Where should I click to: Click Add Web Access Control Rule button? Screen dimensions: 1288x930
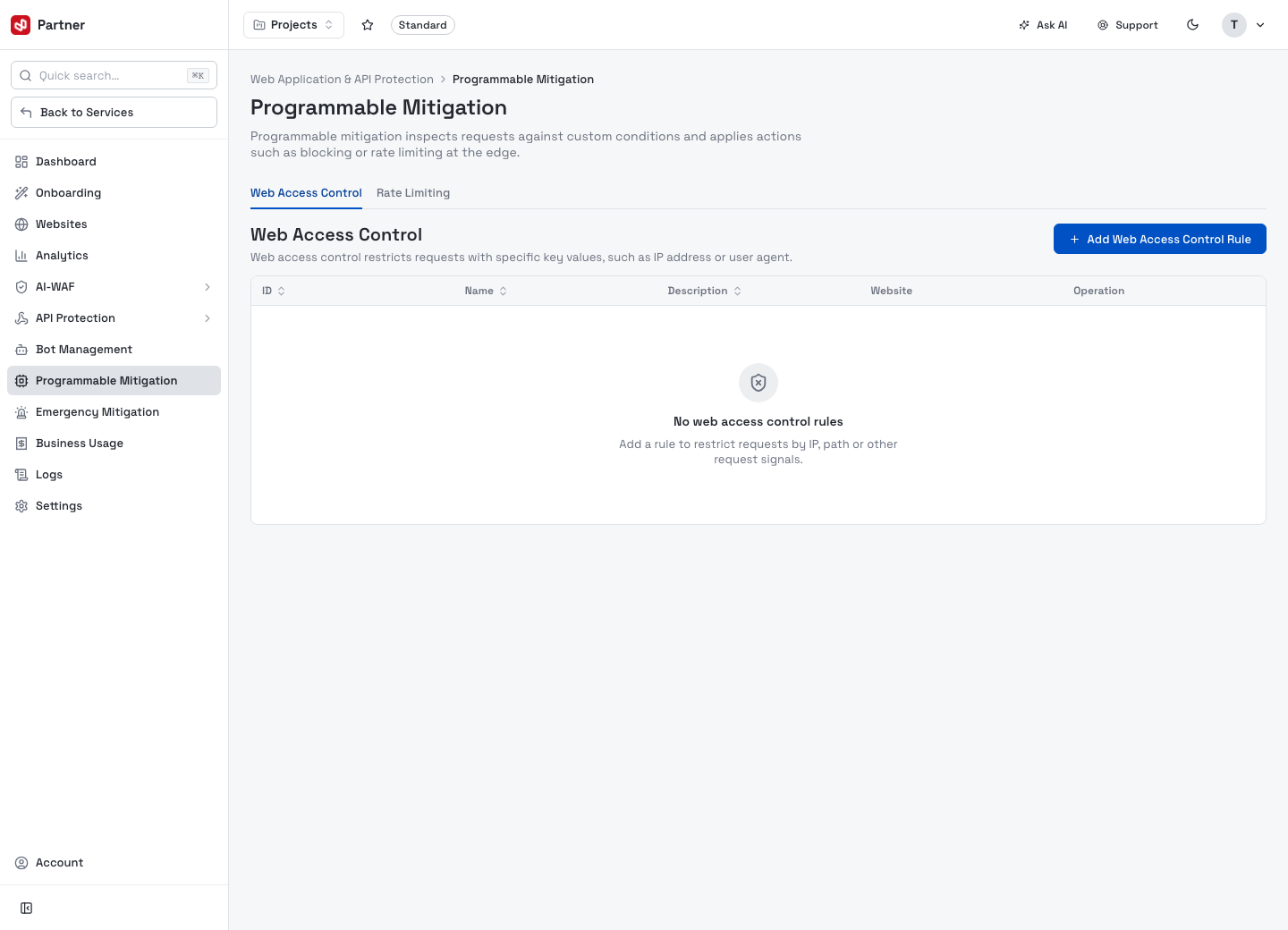tap(1160, 239)
